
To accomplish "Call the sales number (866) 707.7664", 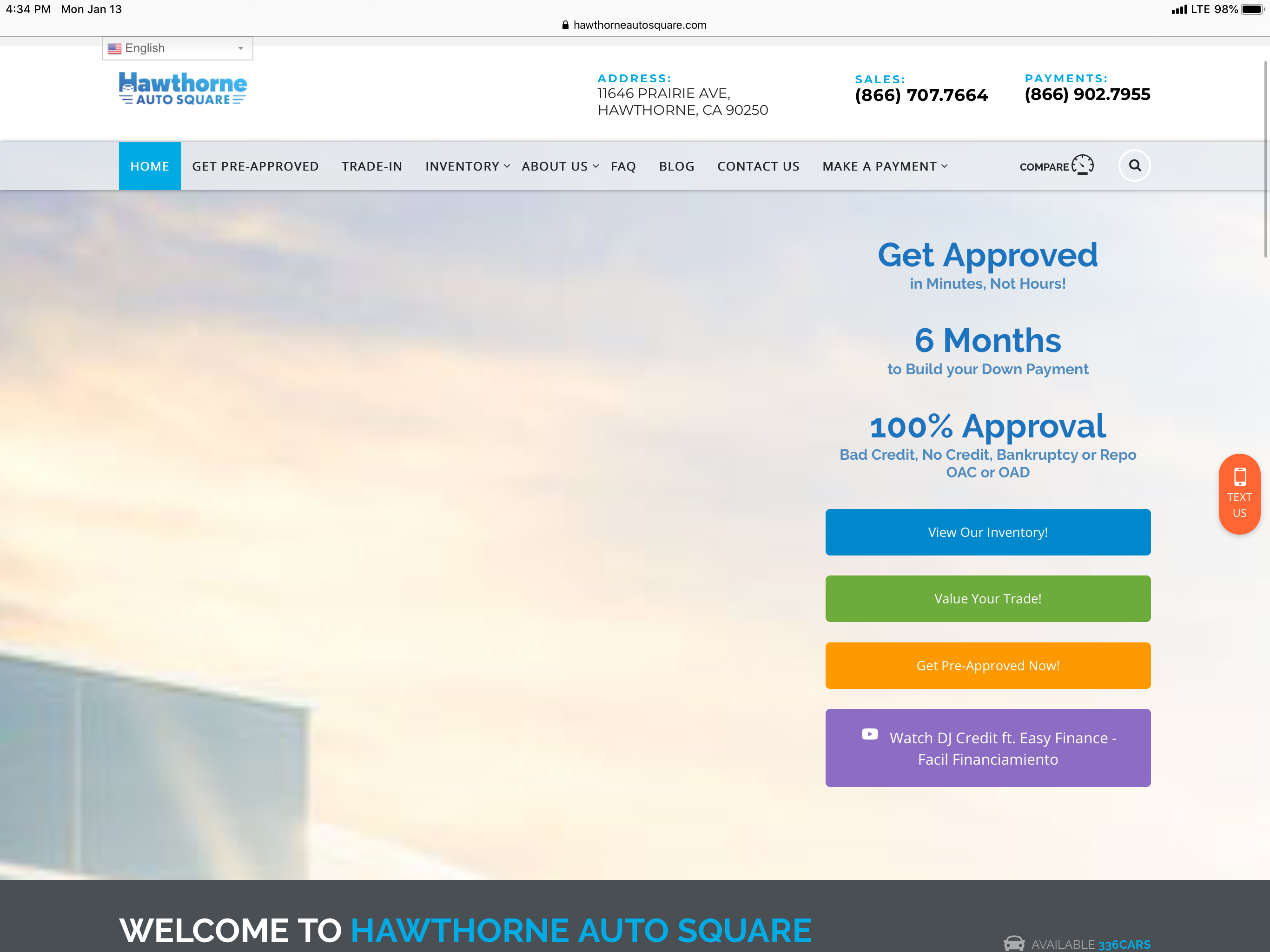I will coord(921,95).
